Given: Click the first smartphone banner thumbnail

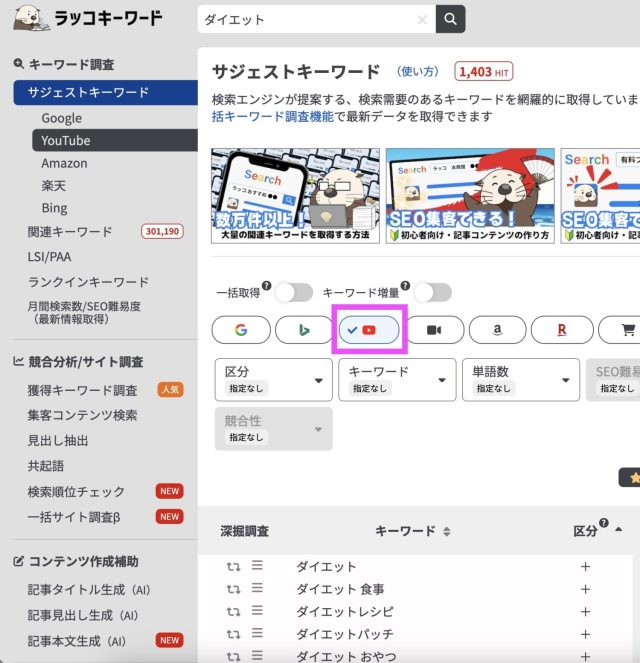Looking at the screenshot, I should (x=296, y=195).
